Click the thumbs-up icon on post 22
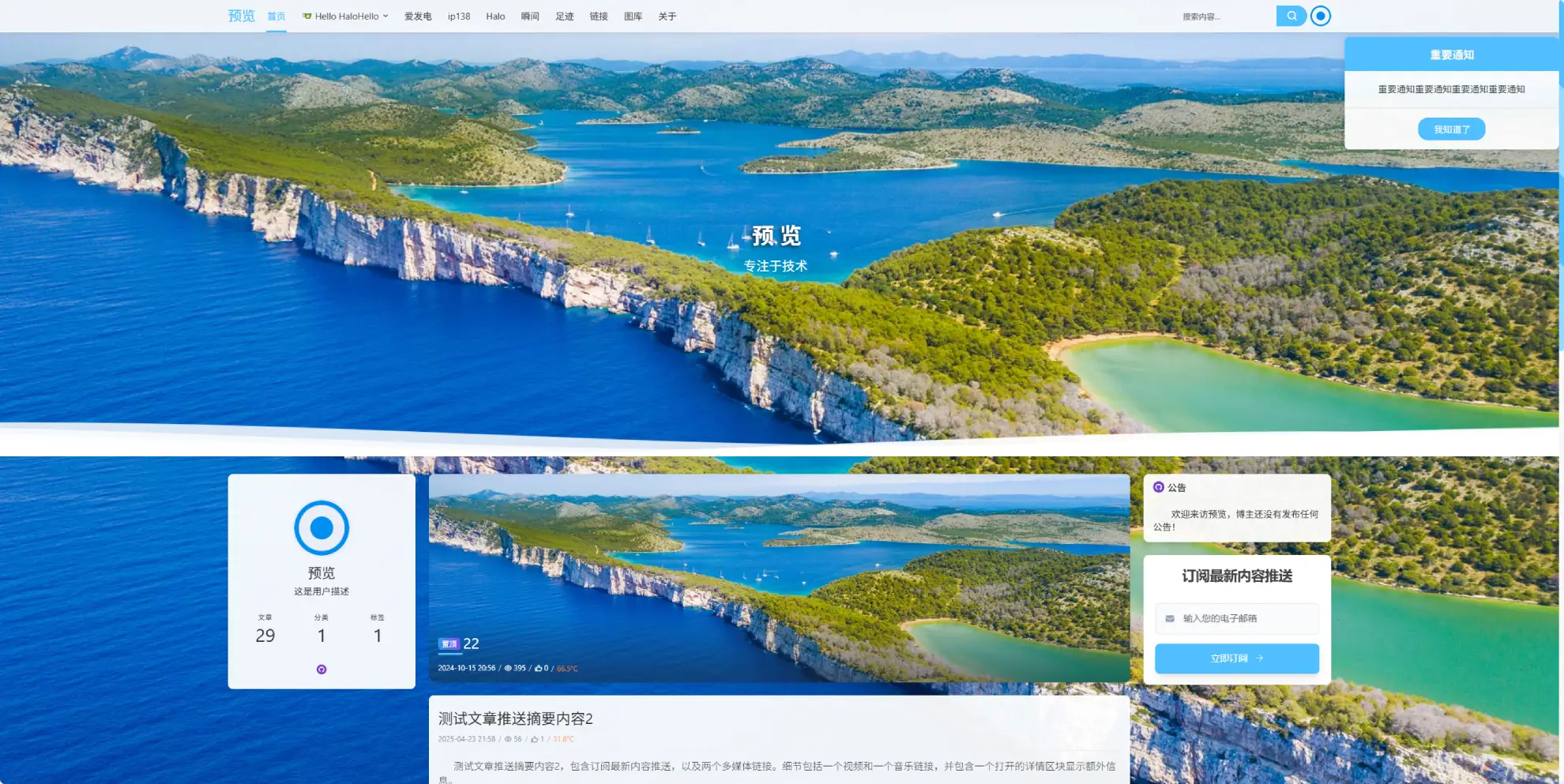Viewport: 1564px width, 784px height. click(x=538, y=669)
